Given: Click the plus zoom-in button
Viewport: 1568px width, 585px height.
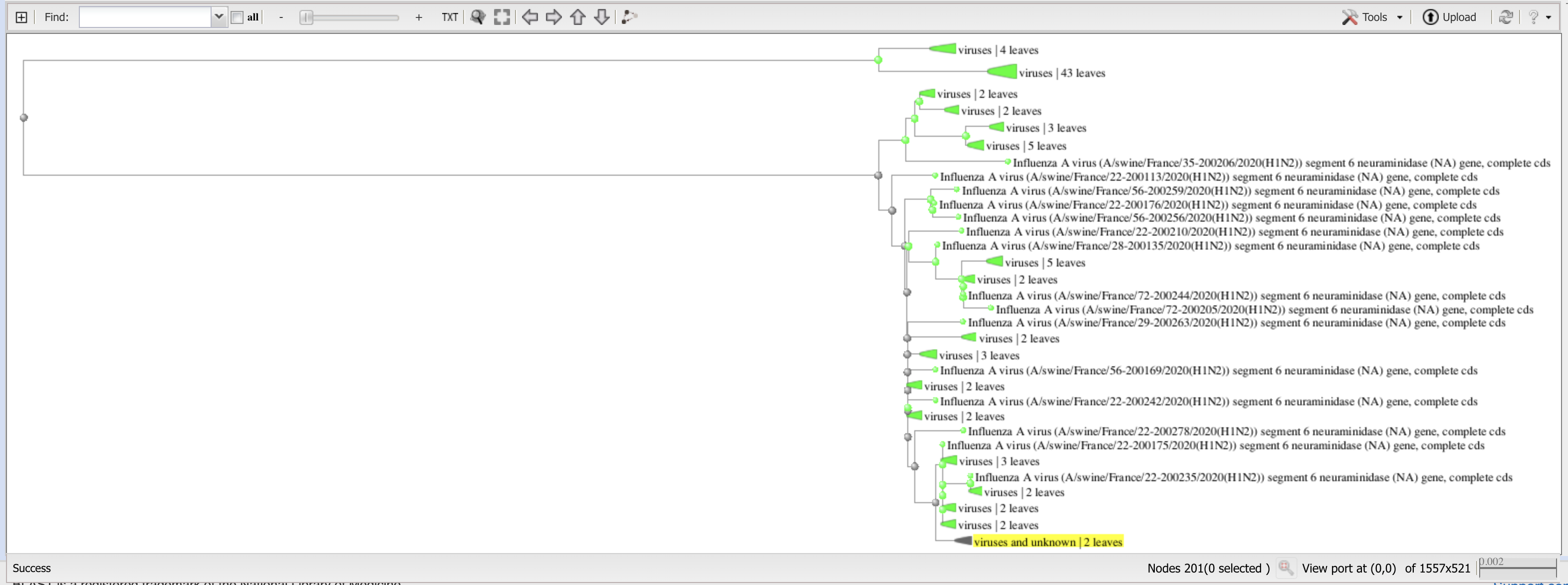Looking at the screenshot, I should 418,17.
